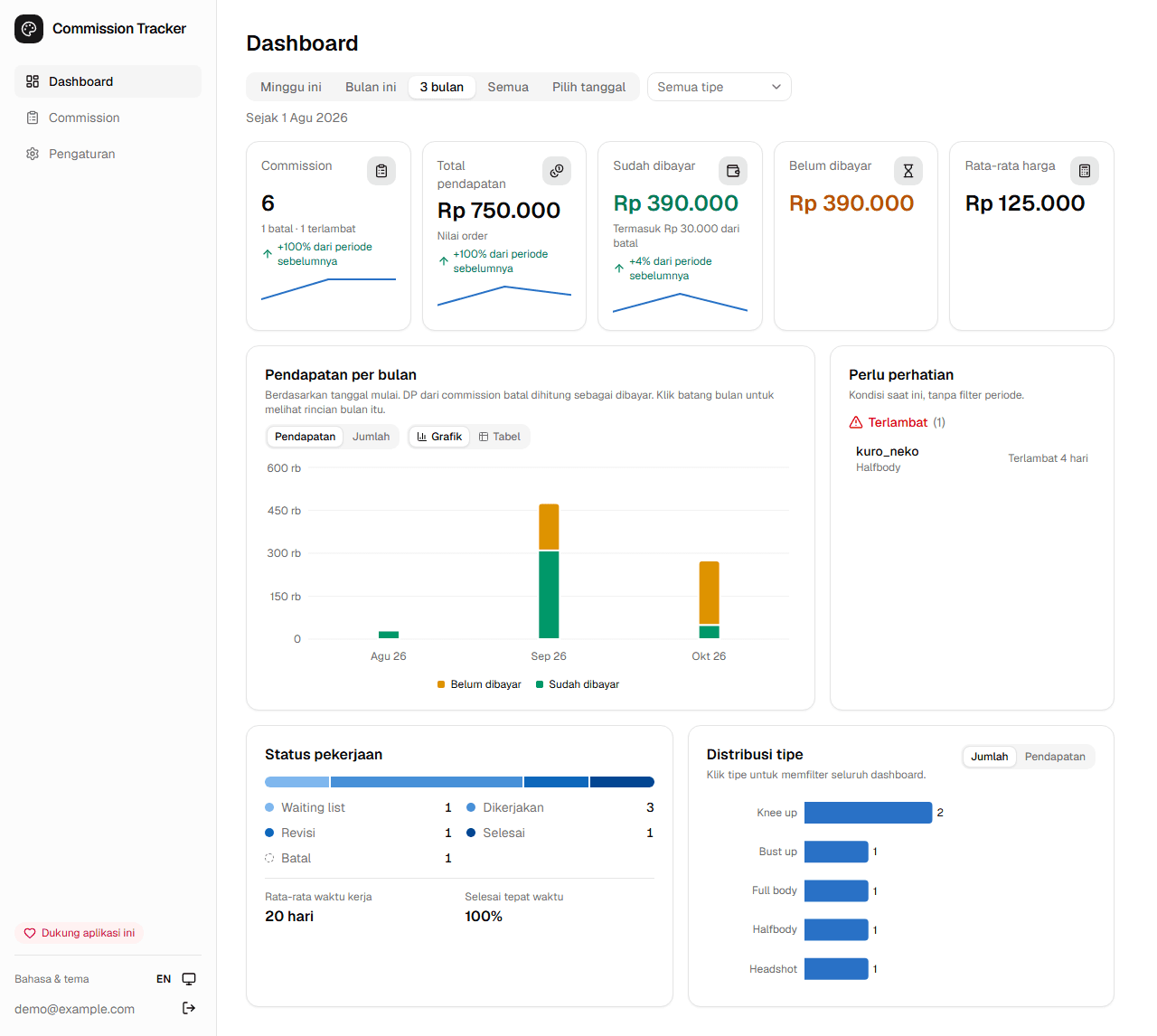Click the heart icon in Dukung aplikasi ini

coord(30,933)
